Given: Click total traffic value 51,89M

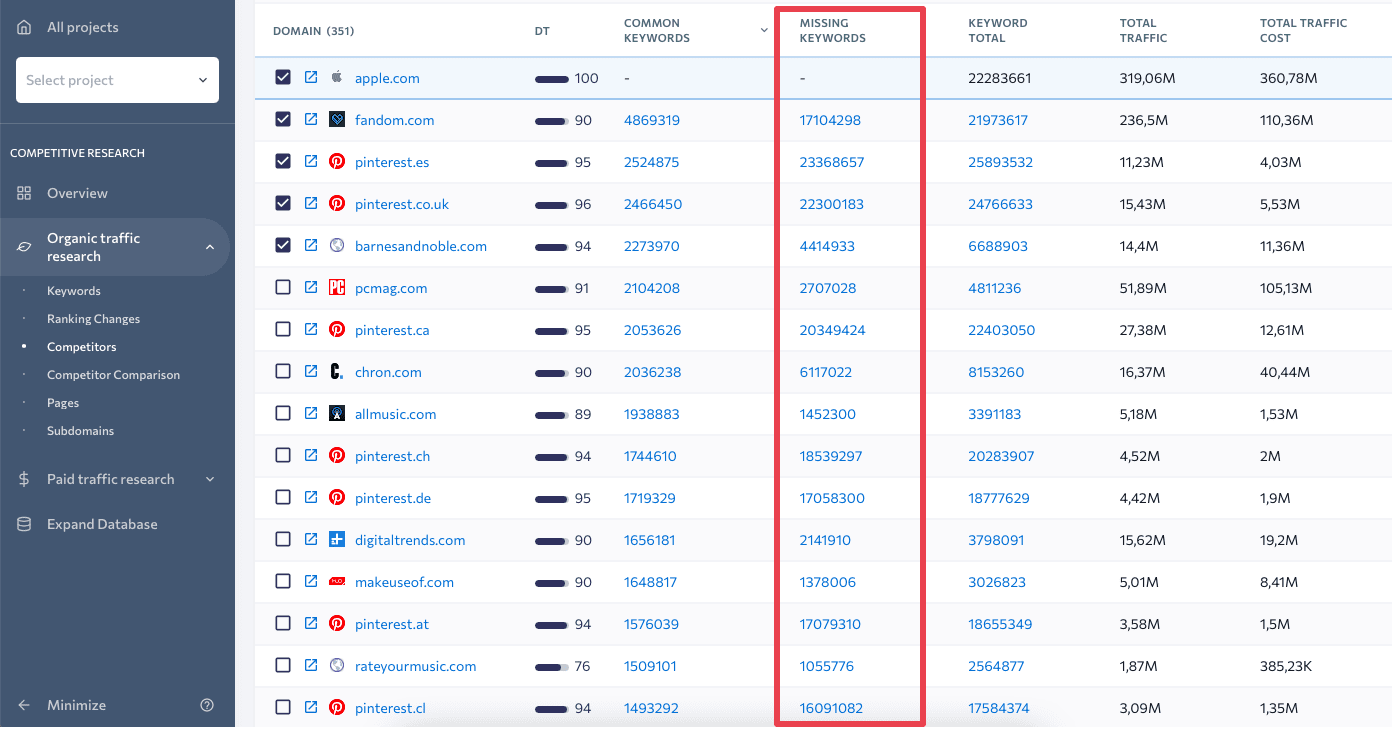Looking at the screenshot, I should point(1144,288).
